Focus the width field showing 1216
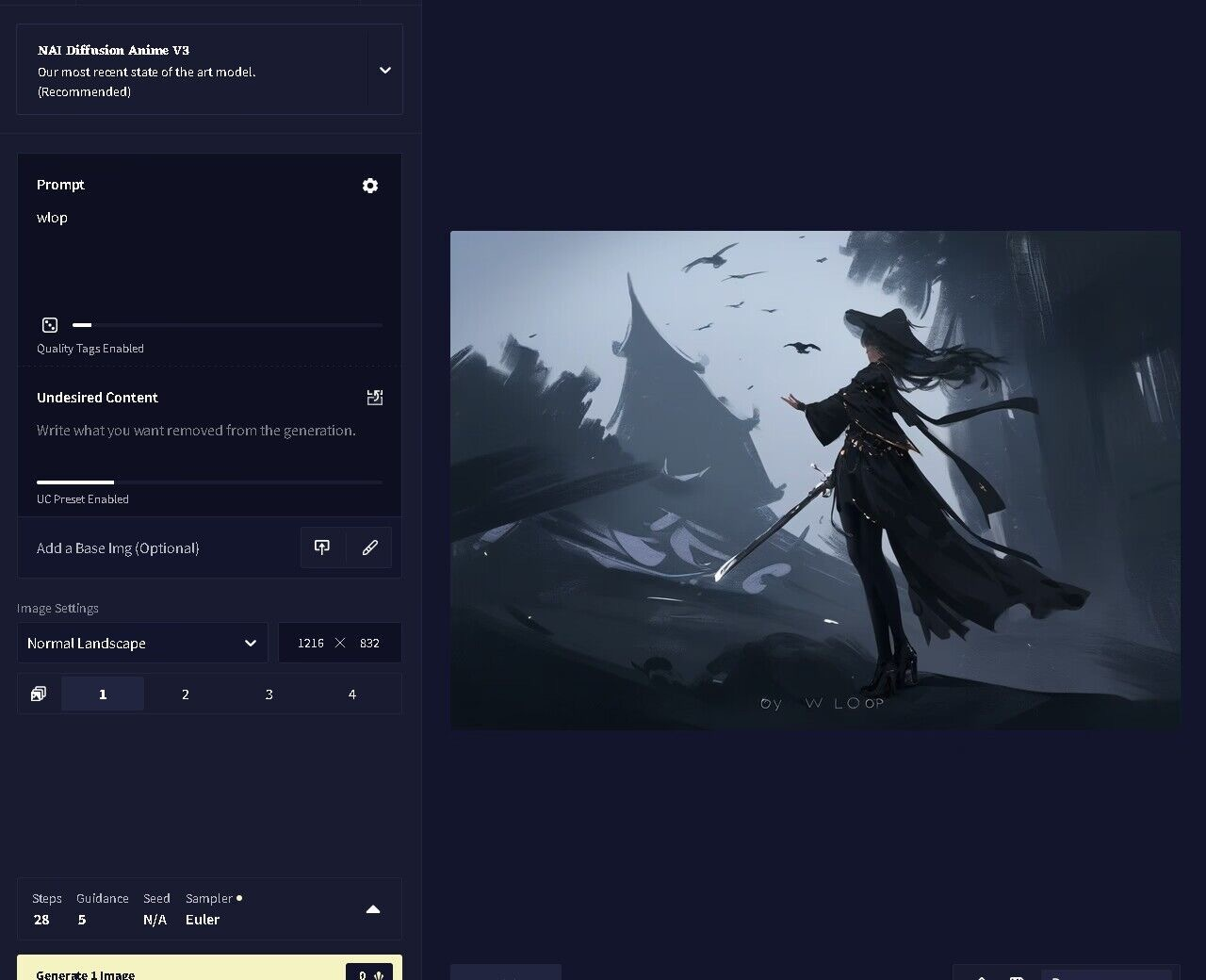 pyautogui.click(x=310, y=643)
